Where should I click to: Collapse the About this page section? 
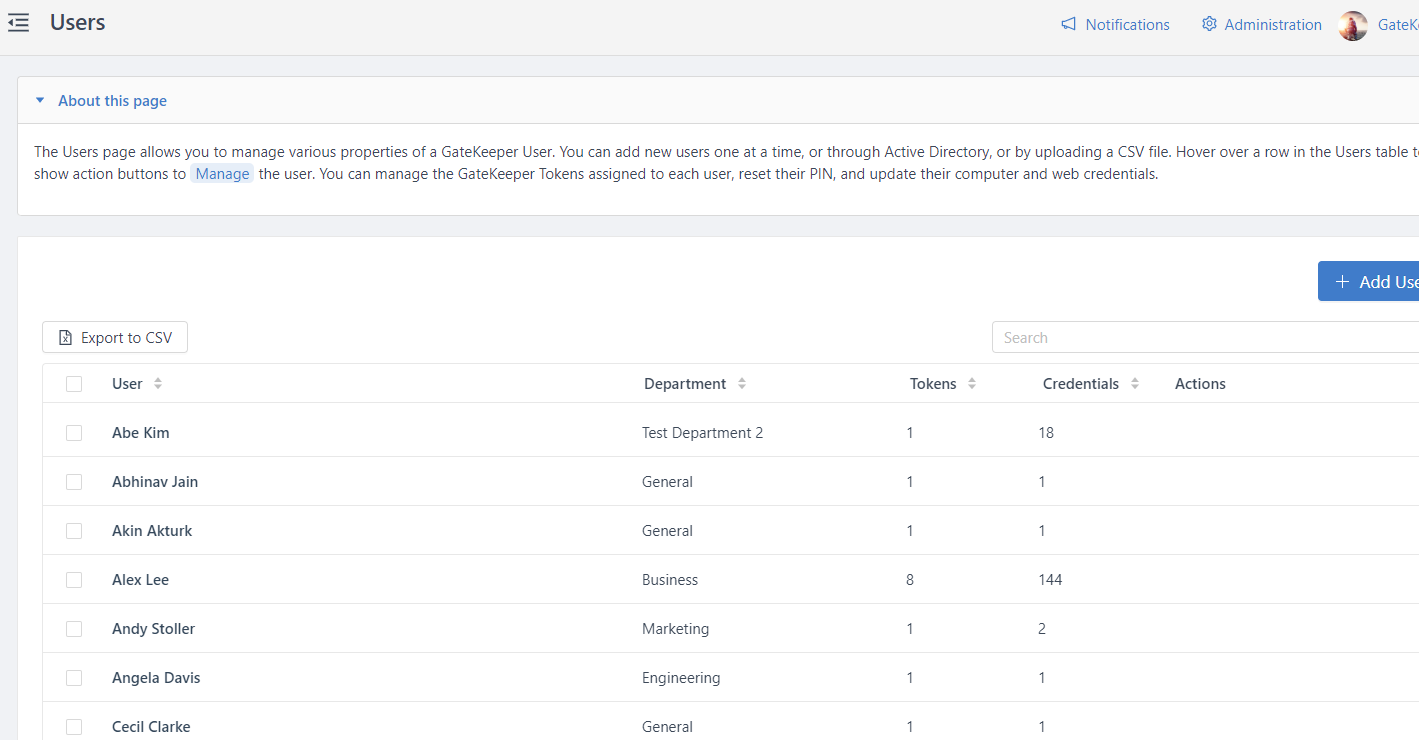pos(40,101)
